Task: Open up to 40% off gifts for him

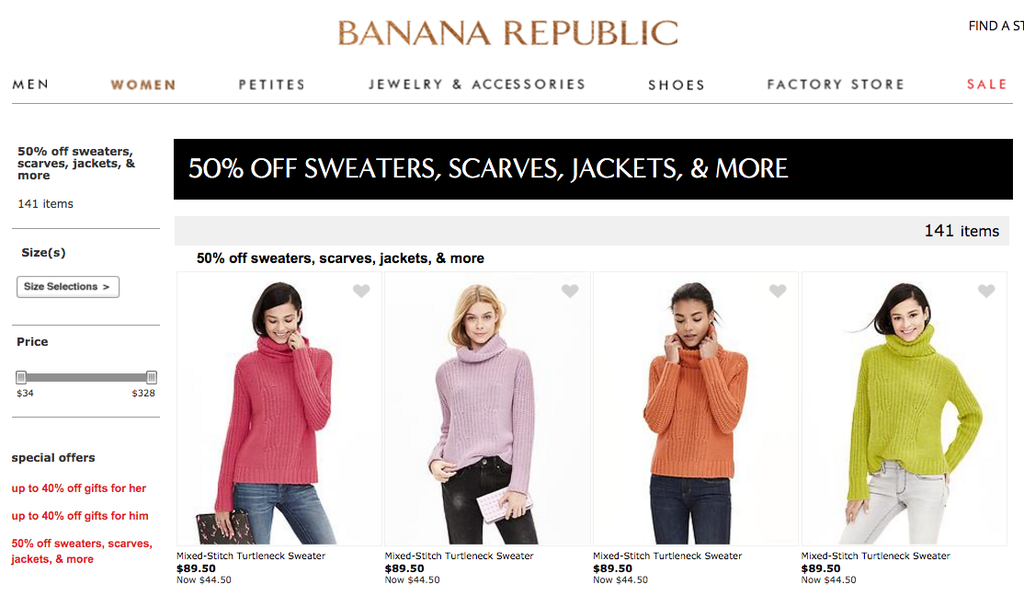Action: click(x=80, y=516)
